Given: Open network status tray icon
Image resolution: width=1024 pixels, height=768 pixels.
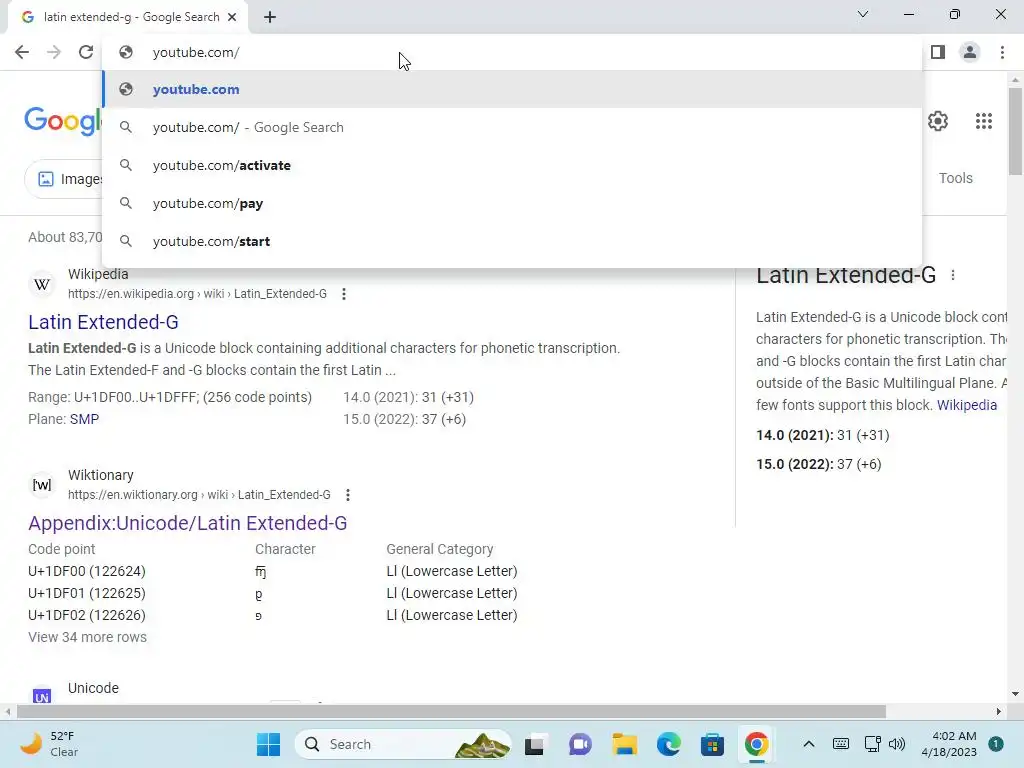Looking at the screenshot, I should pos(872,744).
